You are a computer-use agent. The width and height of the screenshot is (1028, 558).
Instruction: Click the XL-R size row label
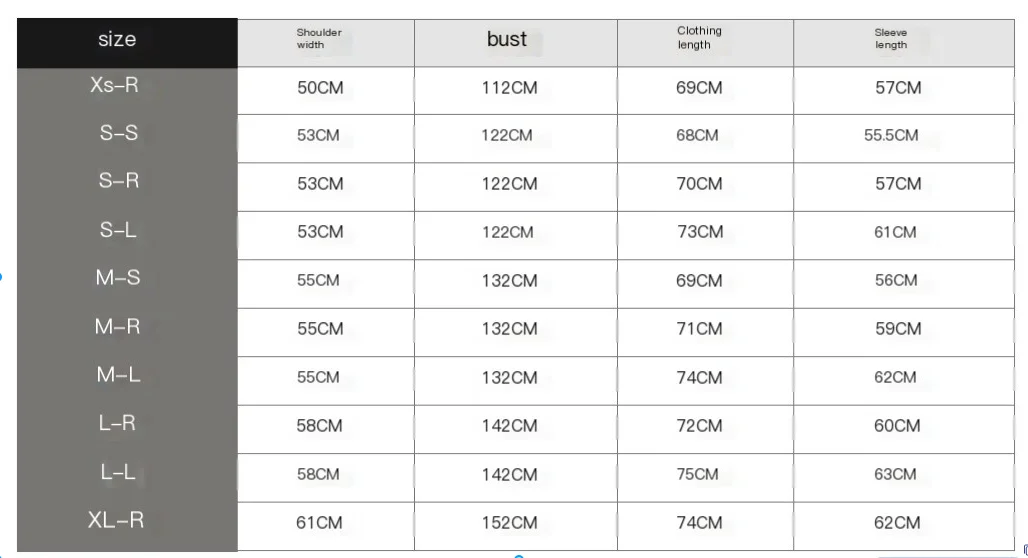tap(116, 521)
